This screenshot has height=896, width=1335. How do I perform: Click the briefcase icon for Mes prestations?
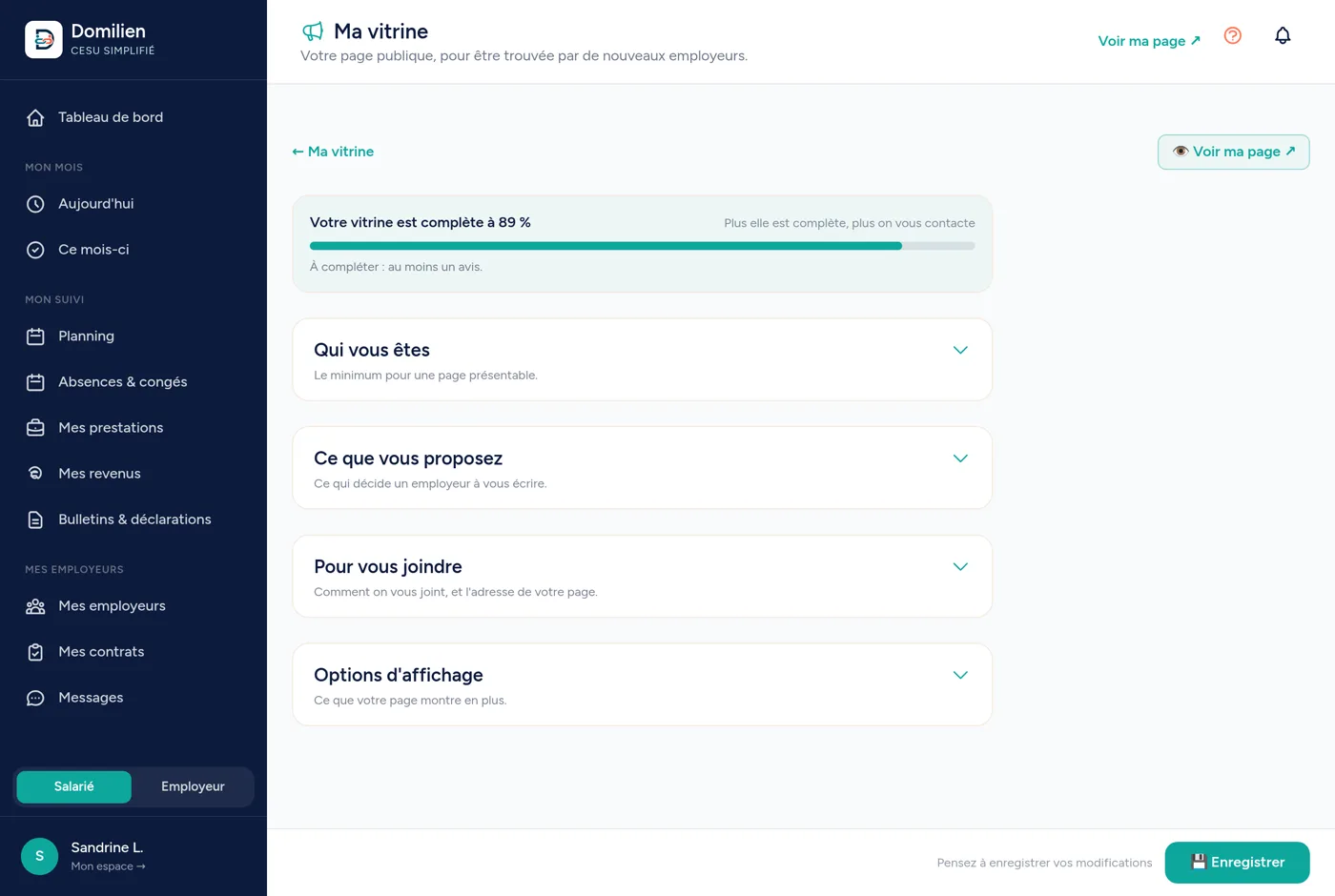35,428
